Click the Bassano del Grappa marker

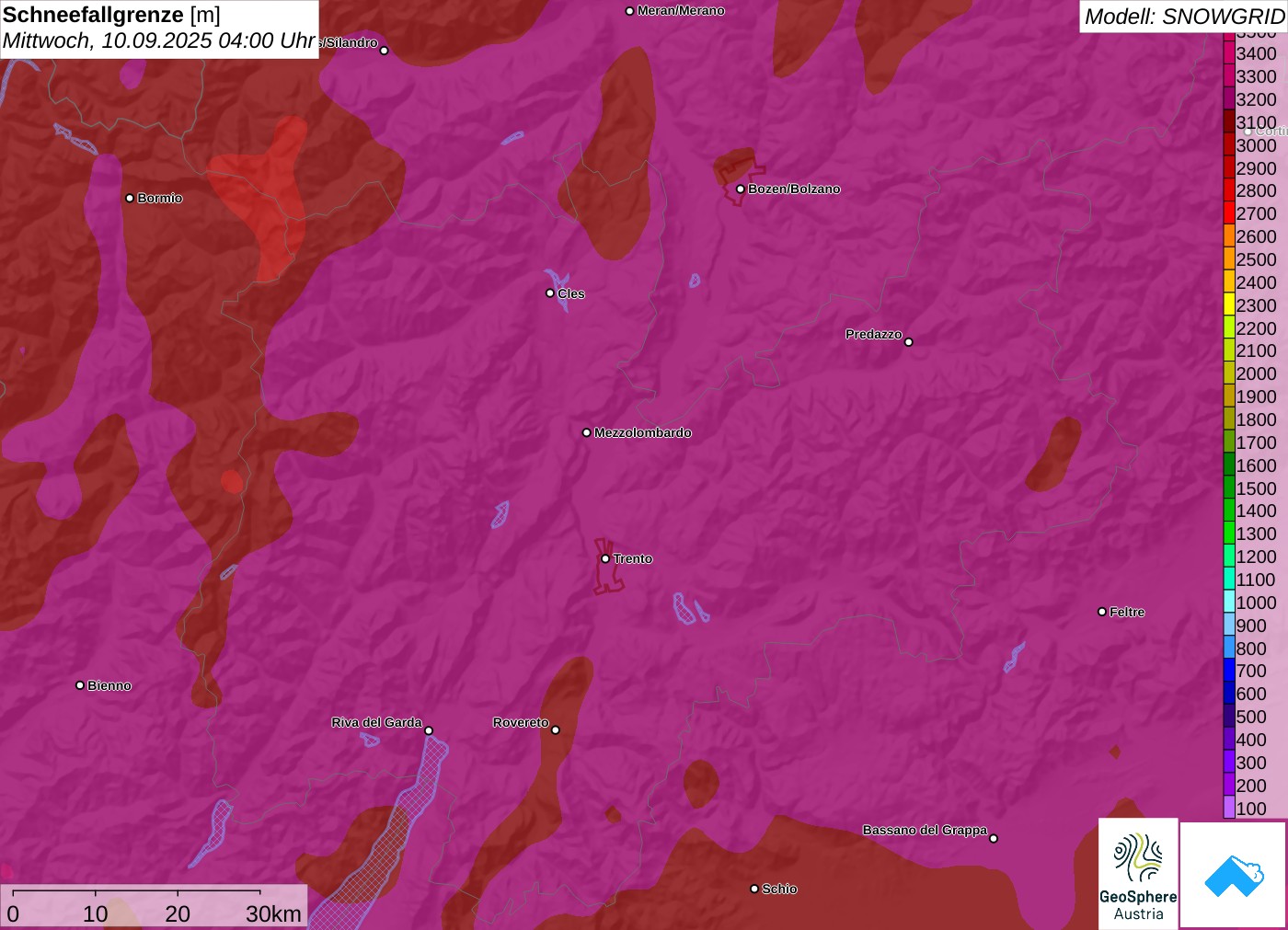[994, 838]
